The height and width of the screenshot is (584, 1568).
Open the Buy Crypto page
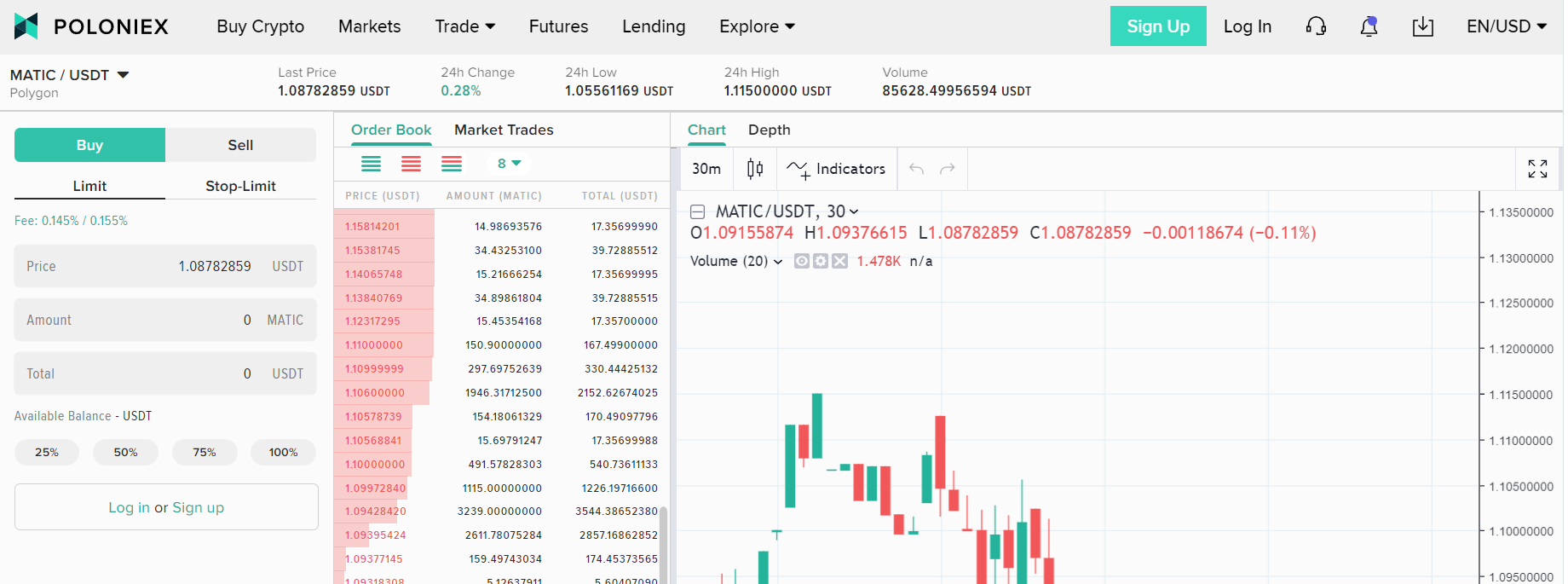click(x=260, y=26)
